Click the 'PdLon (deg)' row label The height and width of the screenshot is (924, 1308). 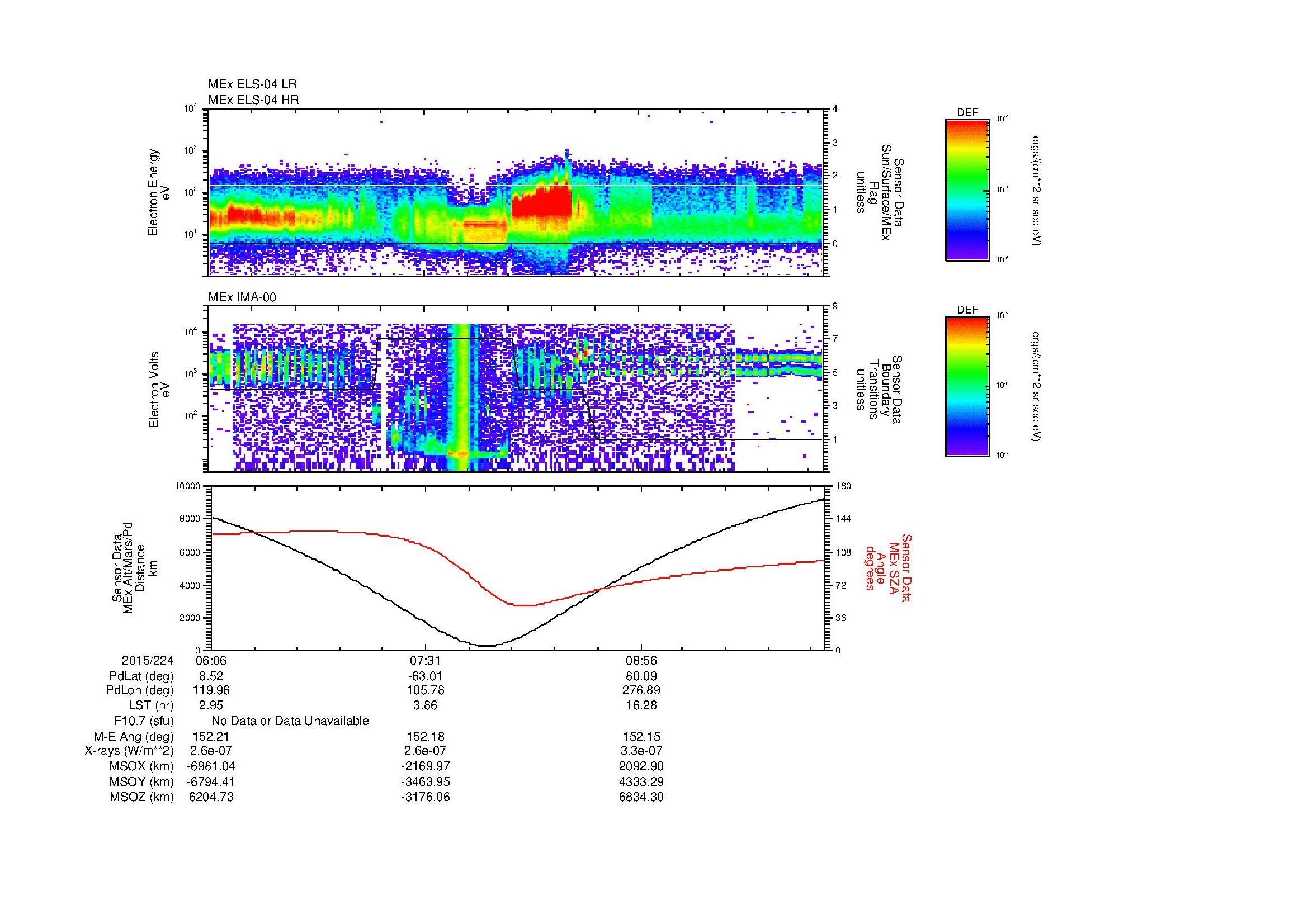(x=140, y=690)
